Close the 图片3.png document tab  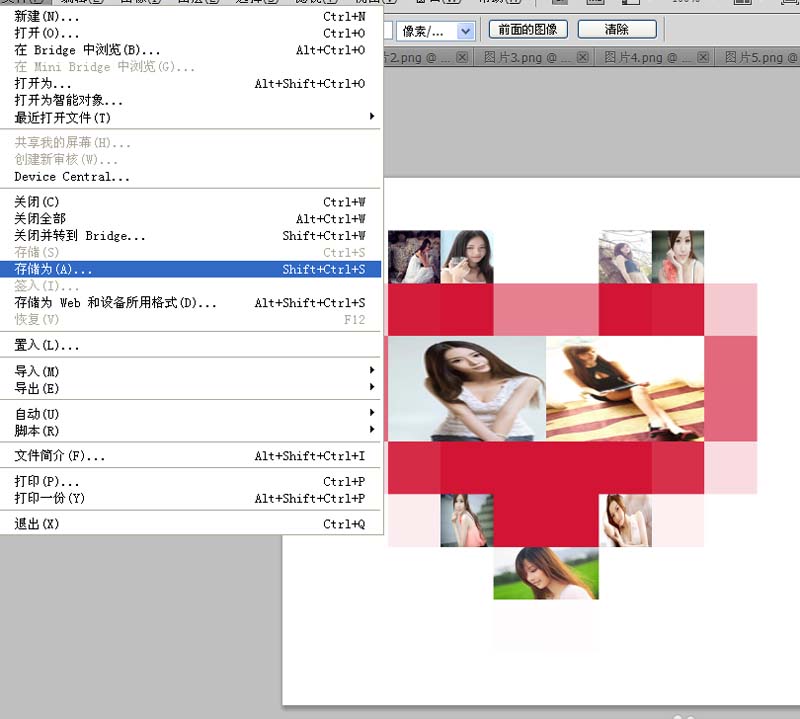coord(582,58)
